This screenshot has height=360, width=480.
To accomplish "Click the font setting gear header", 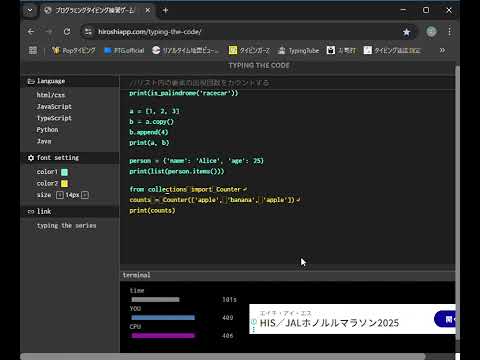I will coord(70,158).
